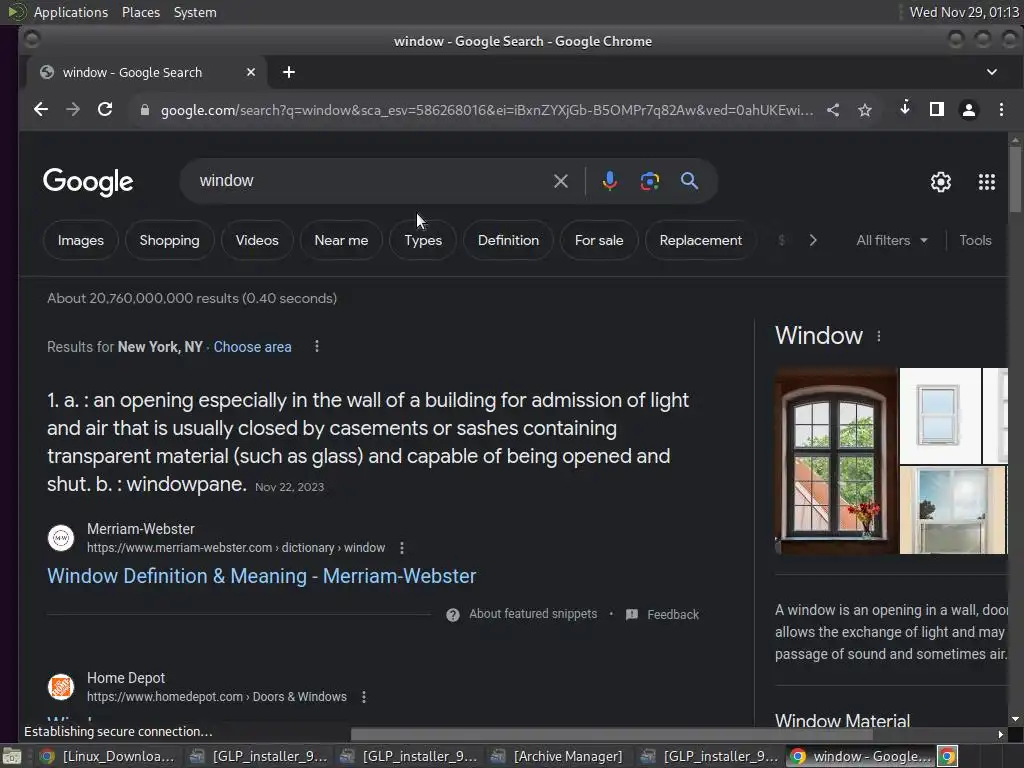Reload the Google search page
The width and height of the screenshot is (1024, 768).
[105, 110]
